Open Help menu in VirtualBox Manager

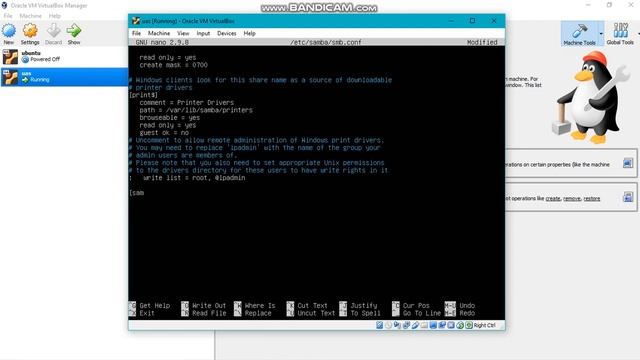coord(54,16)
